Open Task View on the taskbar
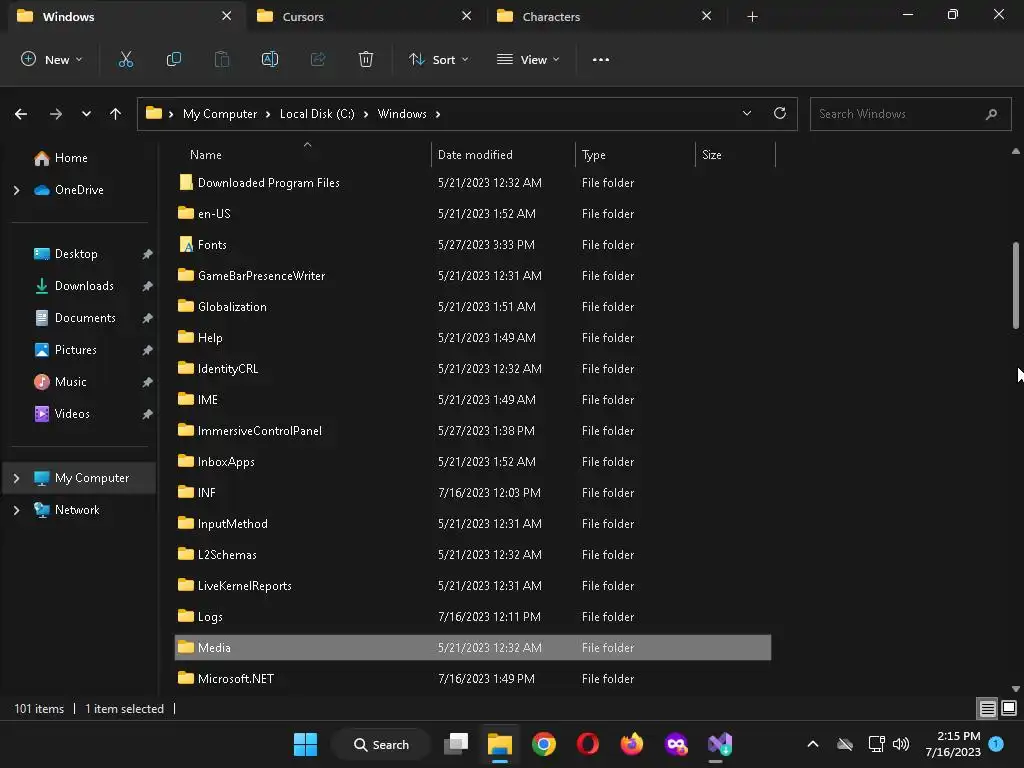The width and height of the screenshot is (1024, 768). pos(456,744)
